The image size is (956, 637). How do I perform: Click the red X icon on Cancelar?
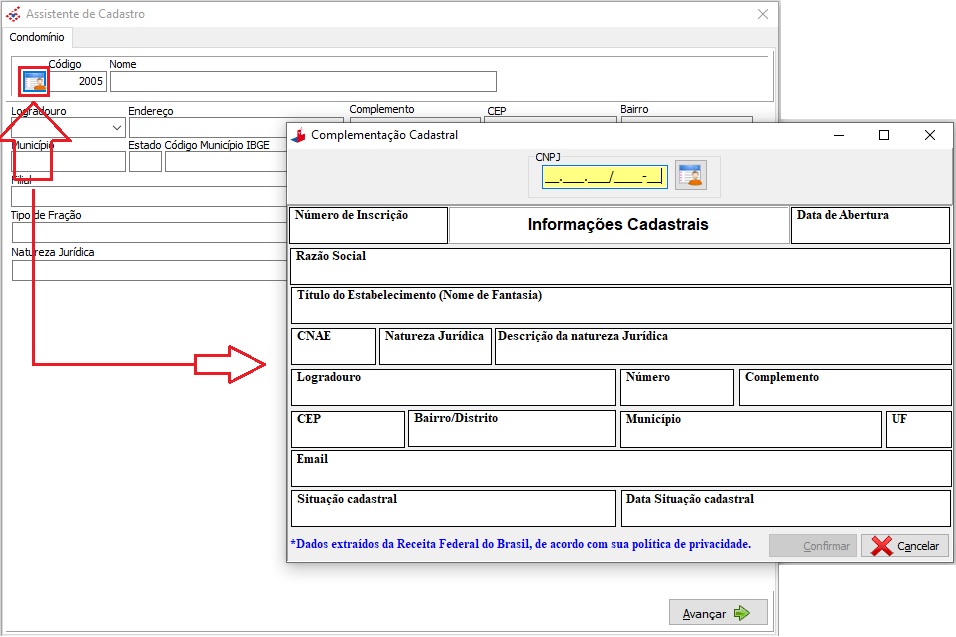[882, 546]
